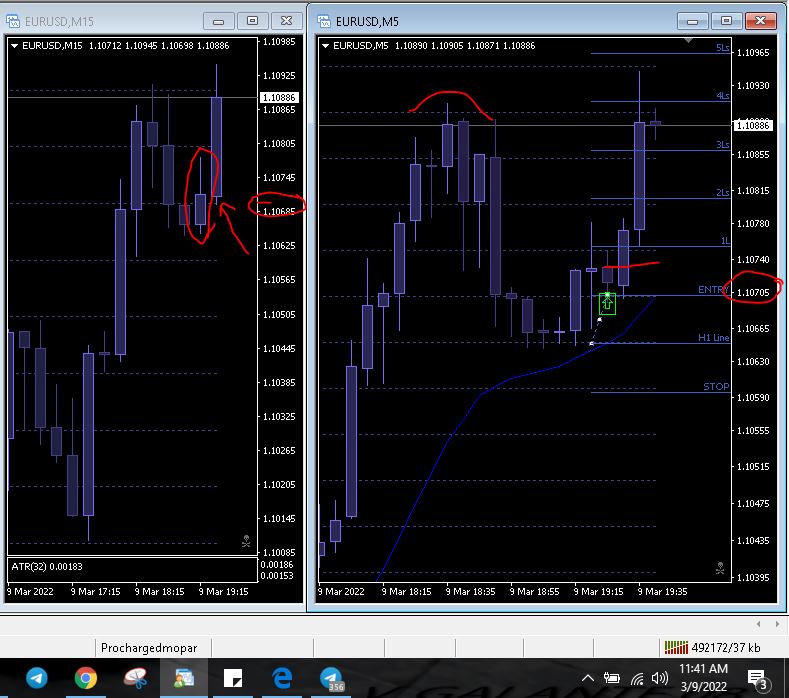Click the skull icon in M5 chart
Viewport: 789px width, 698px height.
coord(720,568)
